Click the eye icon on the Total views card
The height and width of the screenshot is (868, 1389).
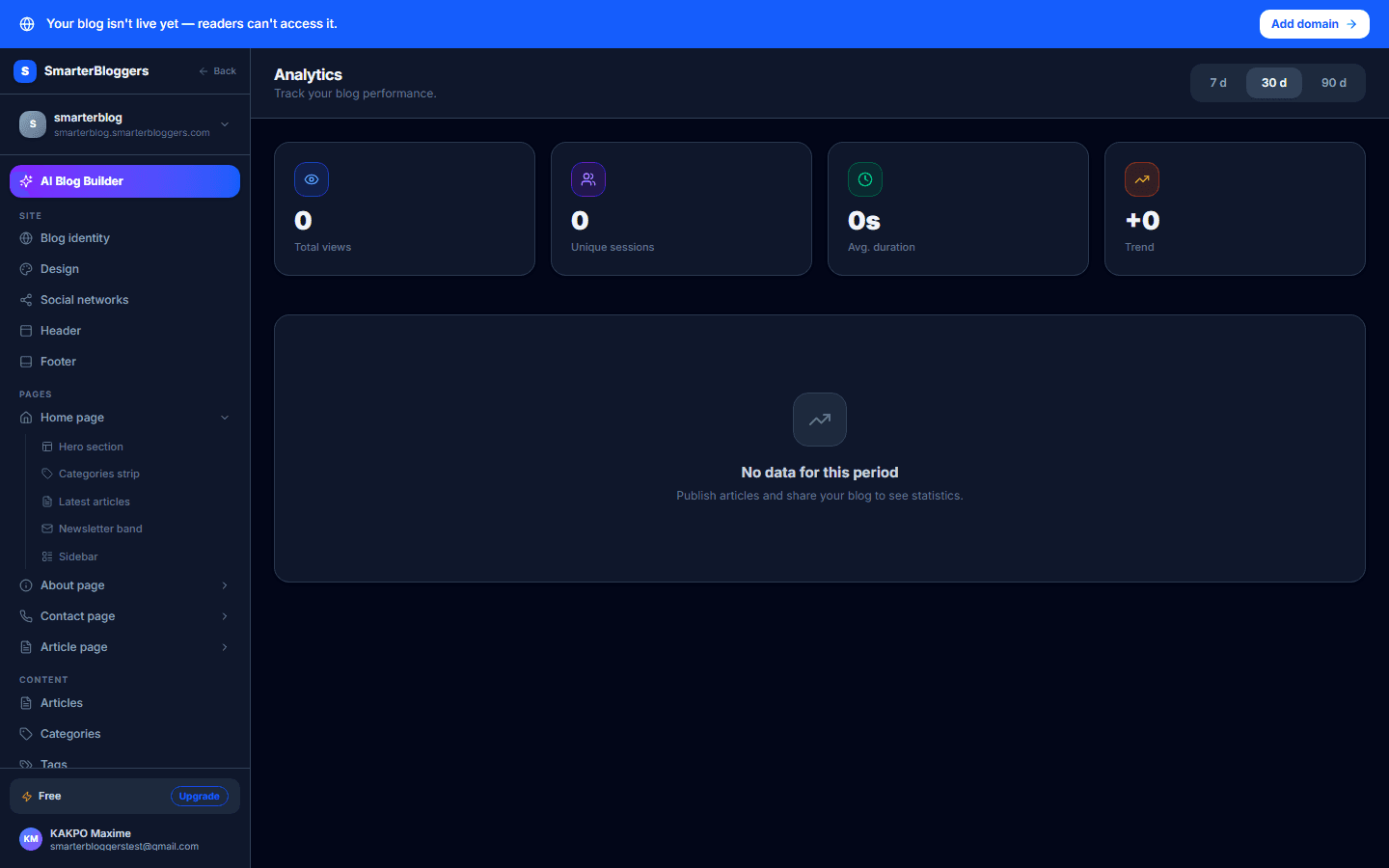click(x=312, y=179)
